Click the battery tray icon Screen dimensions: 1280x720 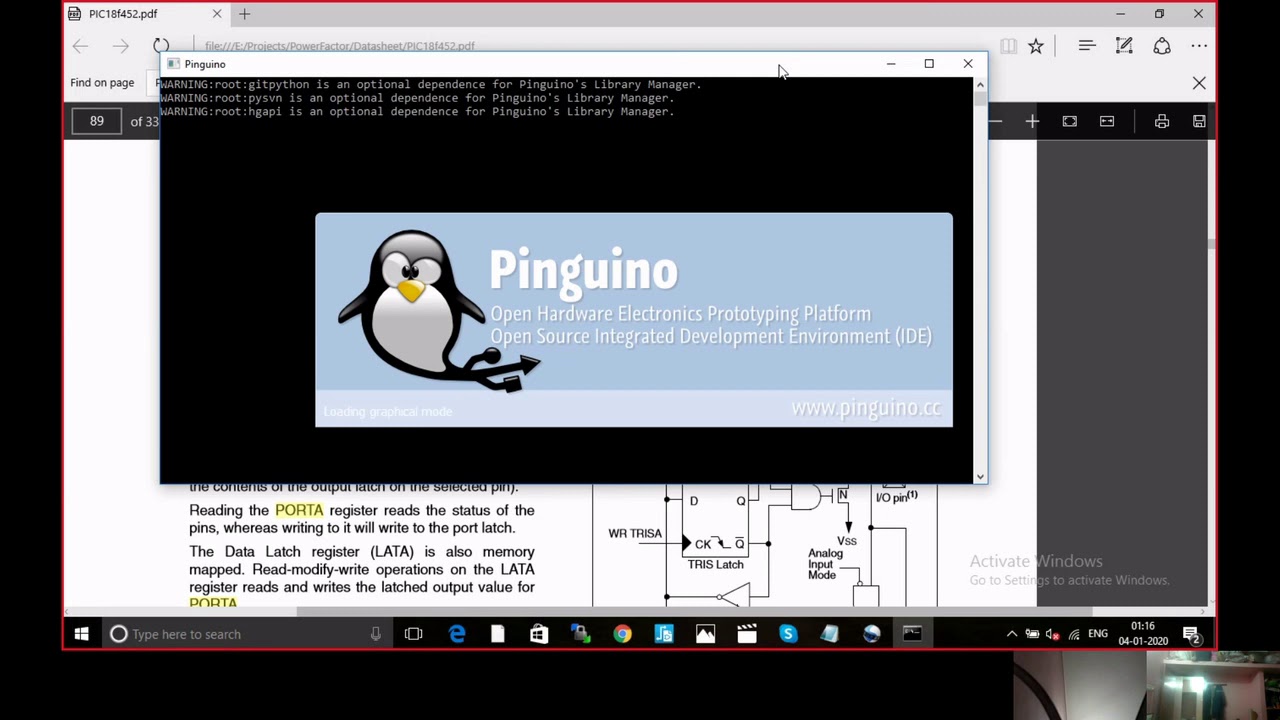[x=1032, y=634]
